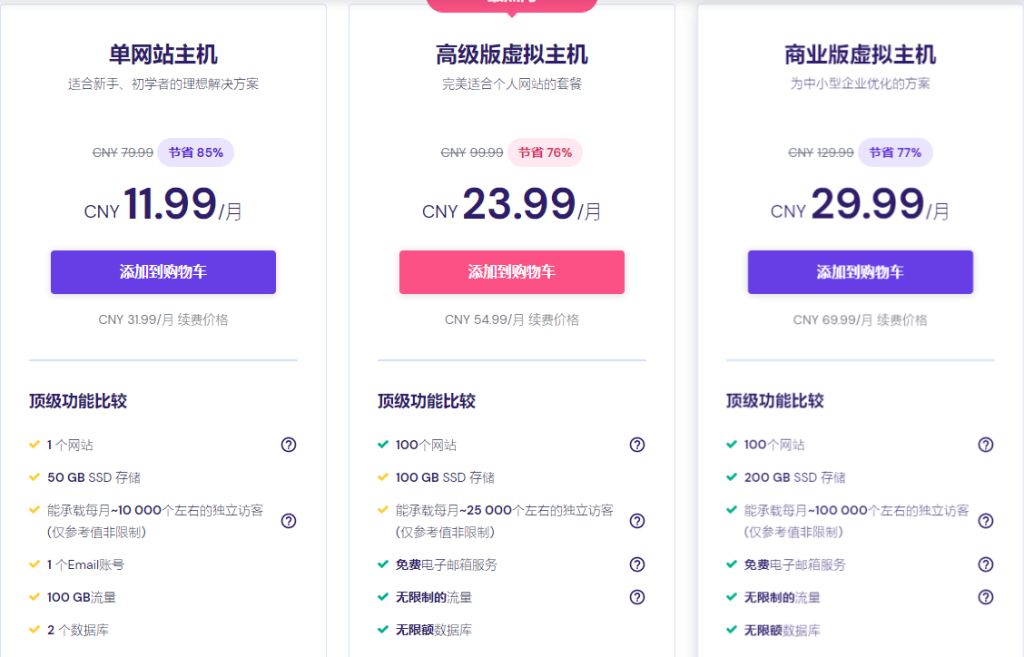Click the help icon beside 单网站主机 独立访客 feature
The image size is (1024, 657).
click(289, 521)
